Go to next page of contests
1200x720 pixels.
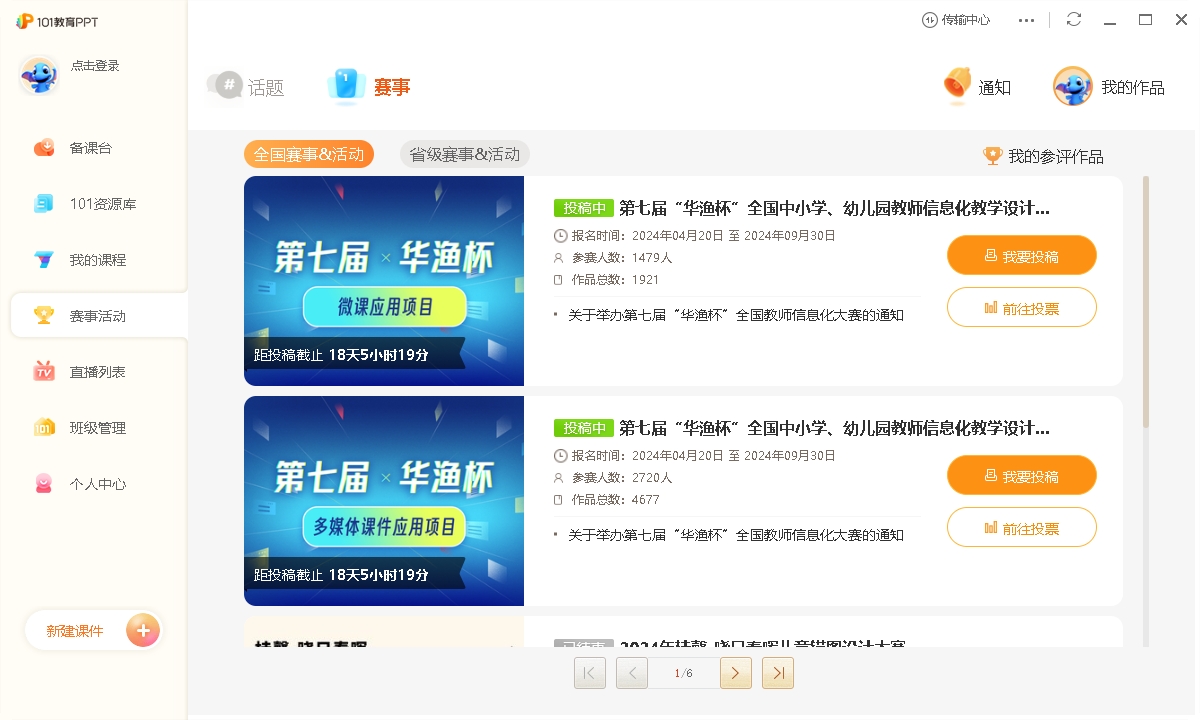[x=736, y=673]
